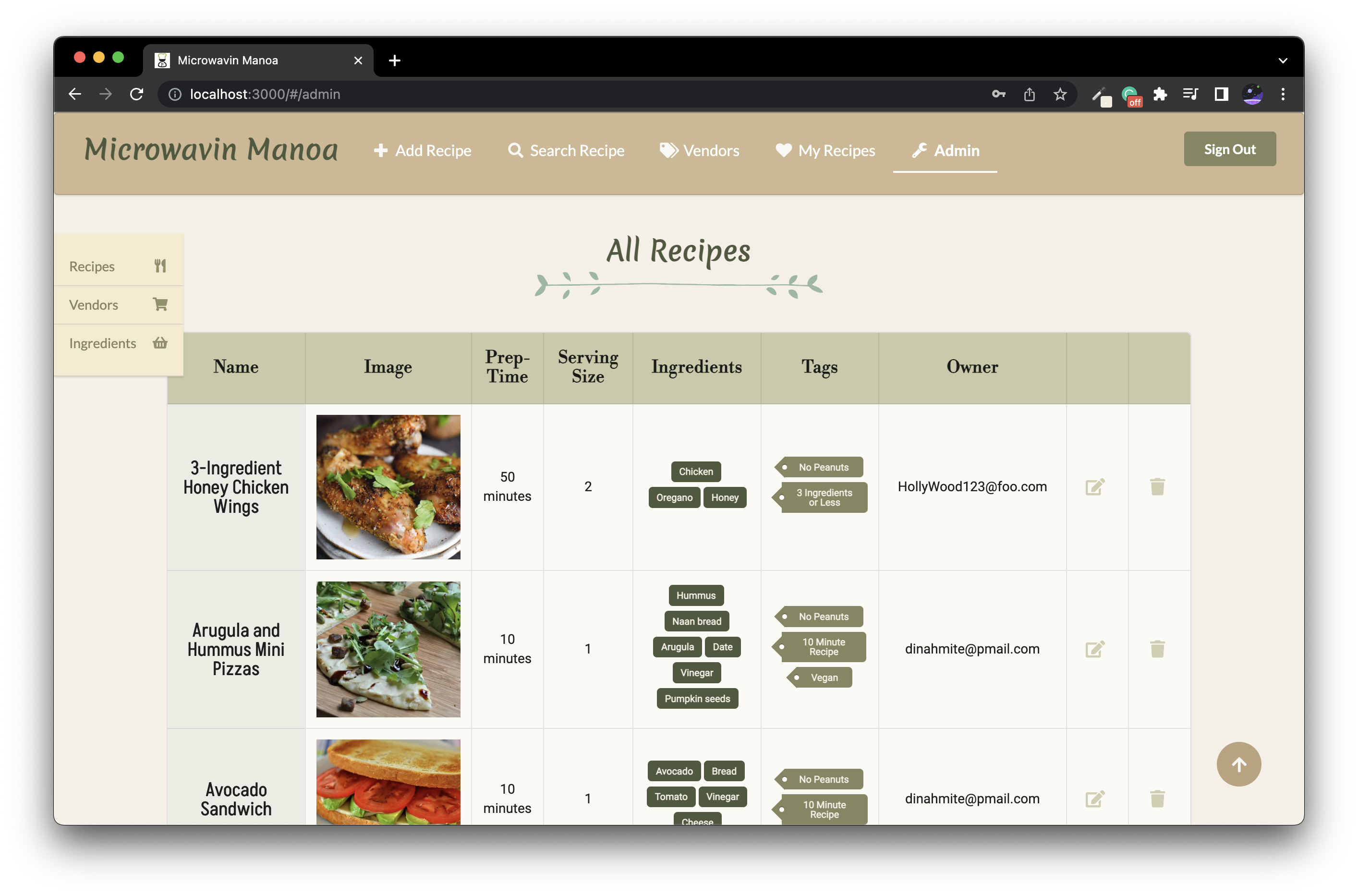Screen dimensions: 1358x896
Task: Click 10 Minute Recipe tag in pizzas row
Action: (x=819, y=647)
